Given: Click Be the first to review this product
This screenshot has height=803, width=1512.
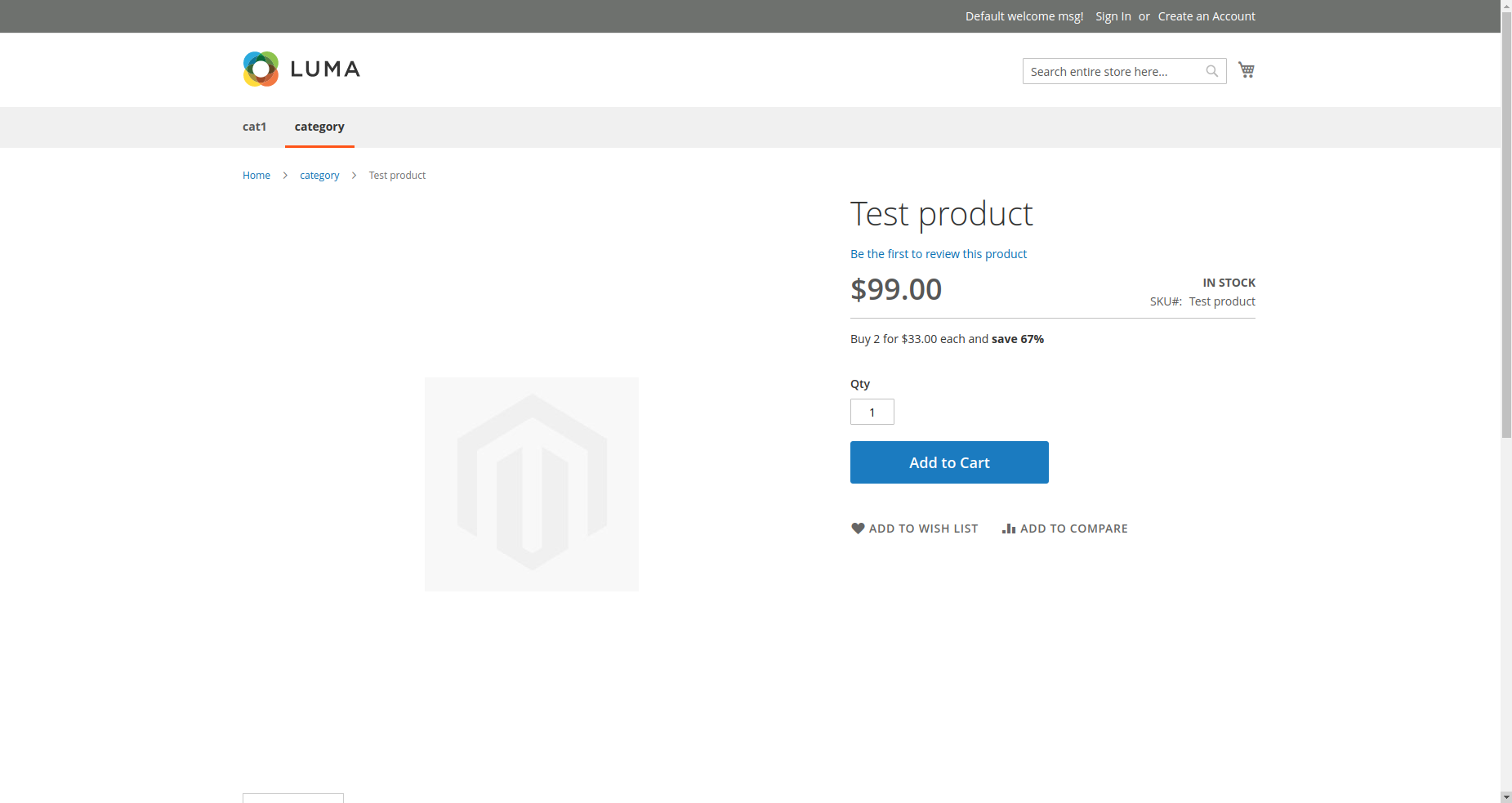Looking at the screenshot, I should pyautogui.click(x=938, y=253).
